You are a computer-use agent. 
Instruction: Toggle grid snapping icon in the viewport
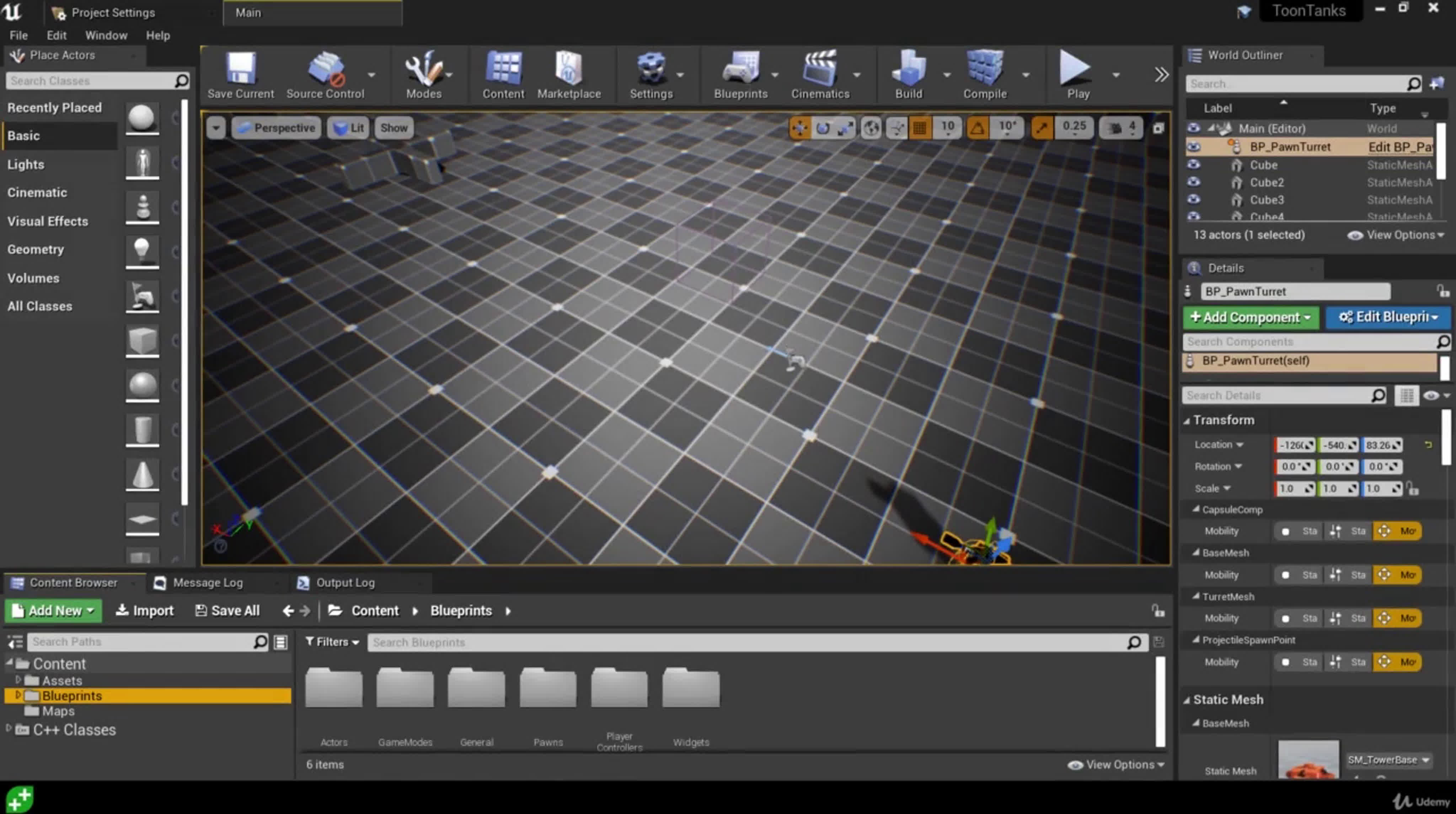[x=920, y=128]
